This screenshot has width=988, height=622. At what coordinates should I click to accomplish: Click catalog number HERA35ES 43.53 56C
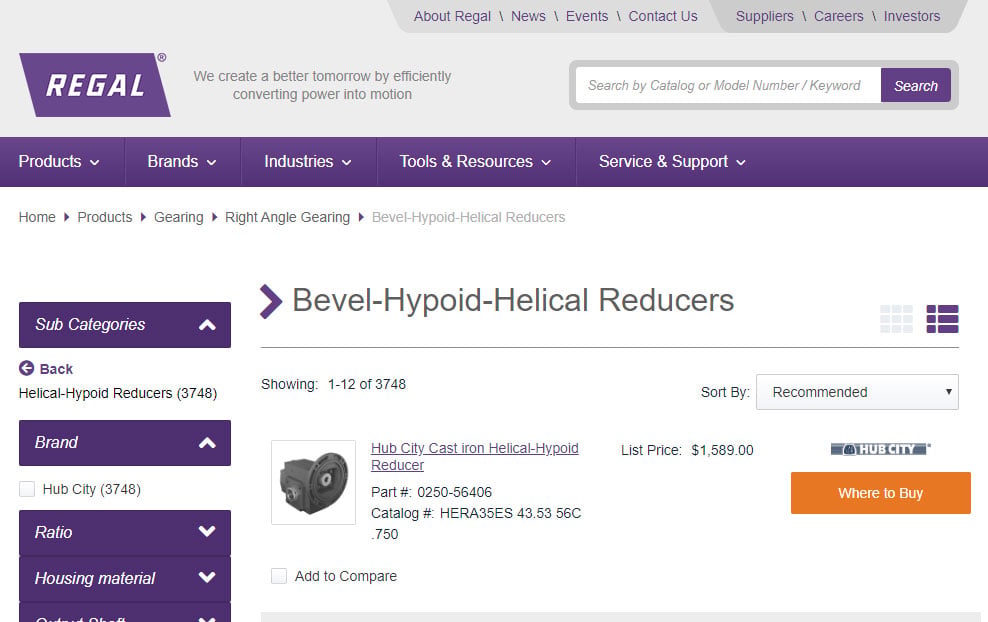510,513
